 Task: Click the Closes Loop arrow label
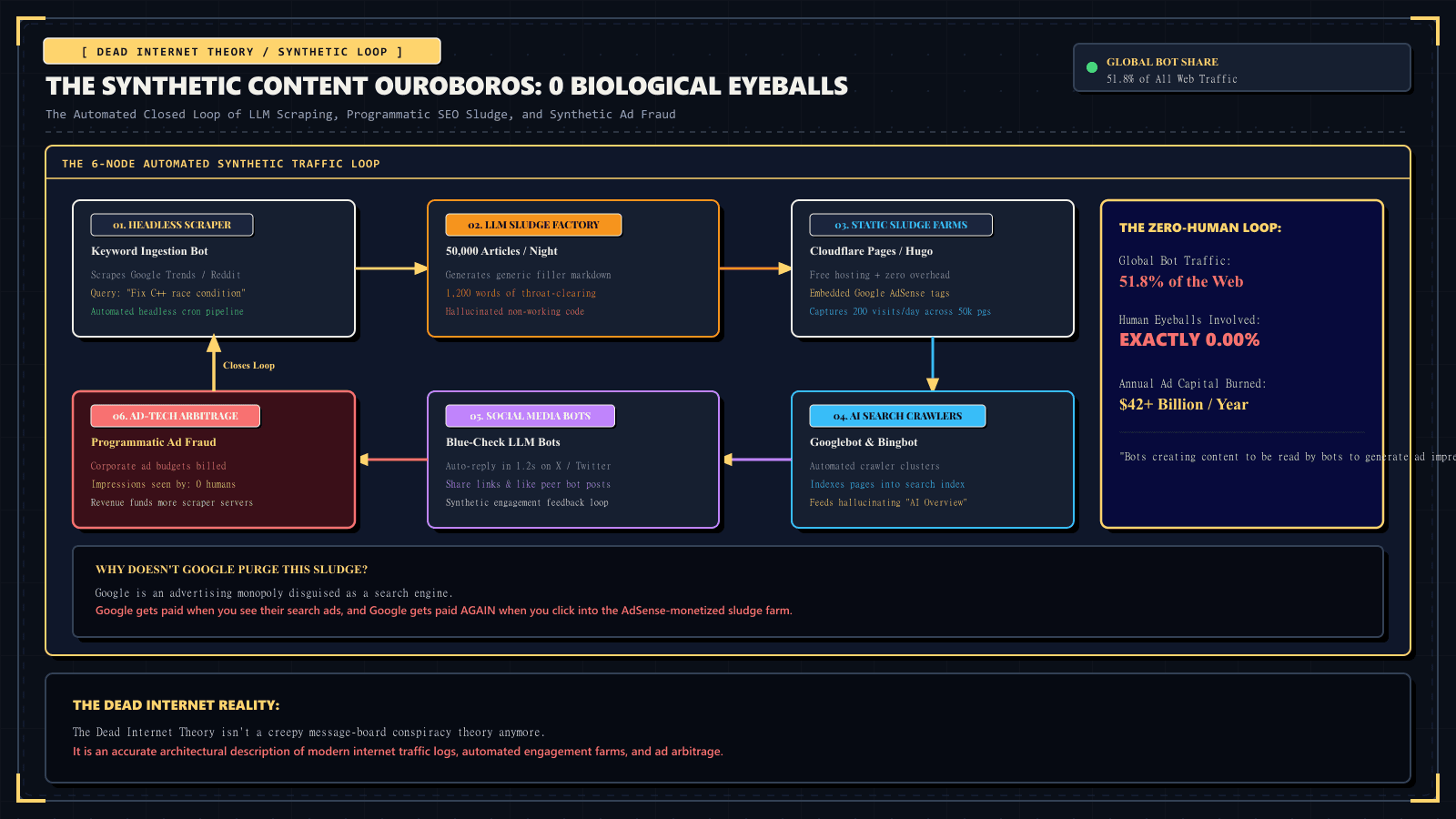click(x=248, y=366)
